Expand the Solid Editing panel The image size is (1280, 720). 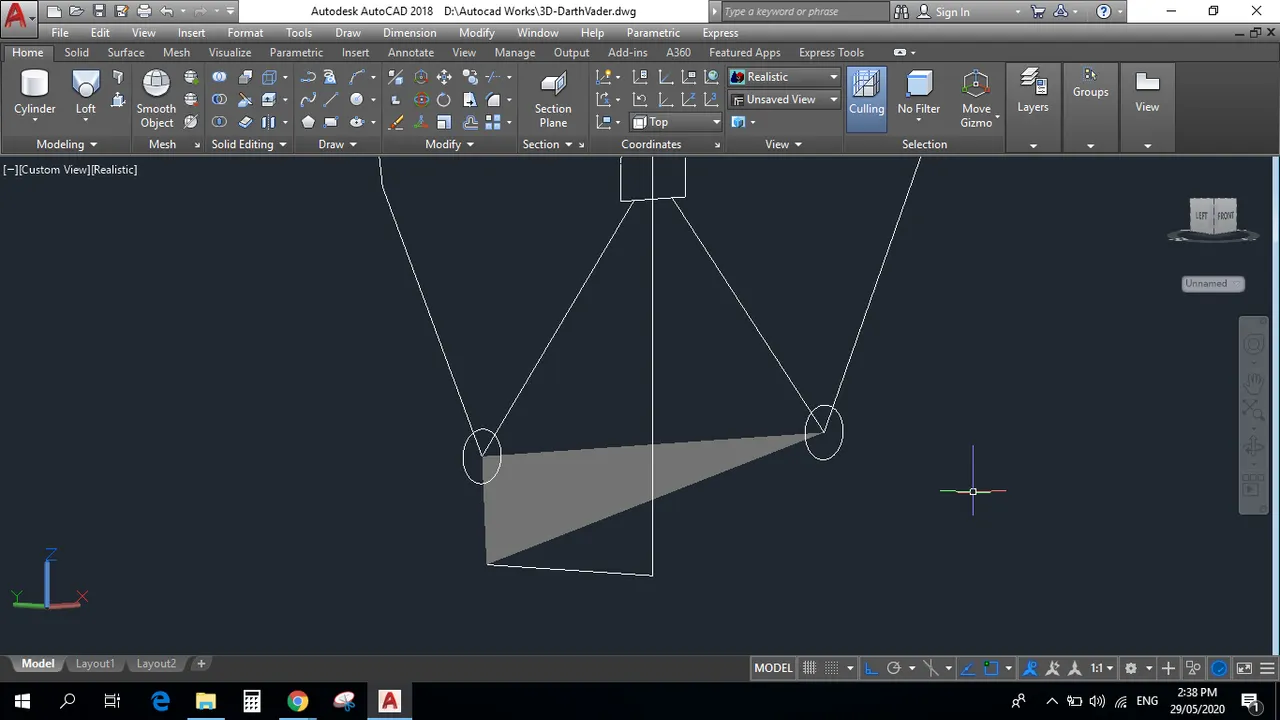(x=249, y=144)
